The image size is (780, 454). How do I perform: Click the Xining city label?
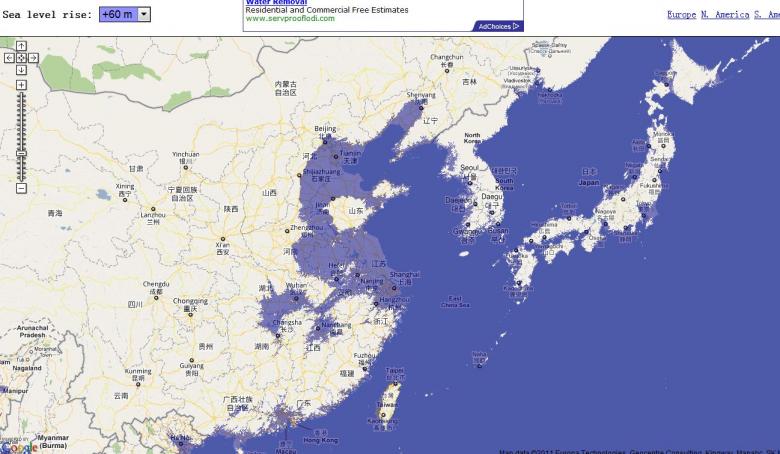point(124,186)
